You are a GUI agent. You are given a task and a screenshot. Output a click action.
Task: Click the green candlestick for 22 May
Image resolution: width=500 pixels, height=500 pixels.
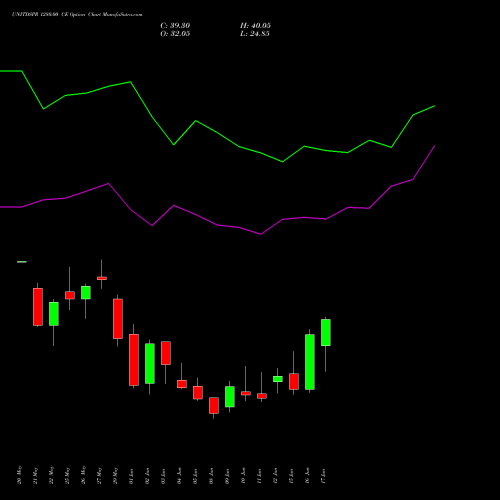click(x=54, y=314)
